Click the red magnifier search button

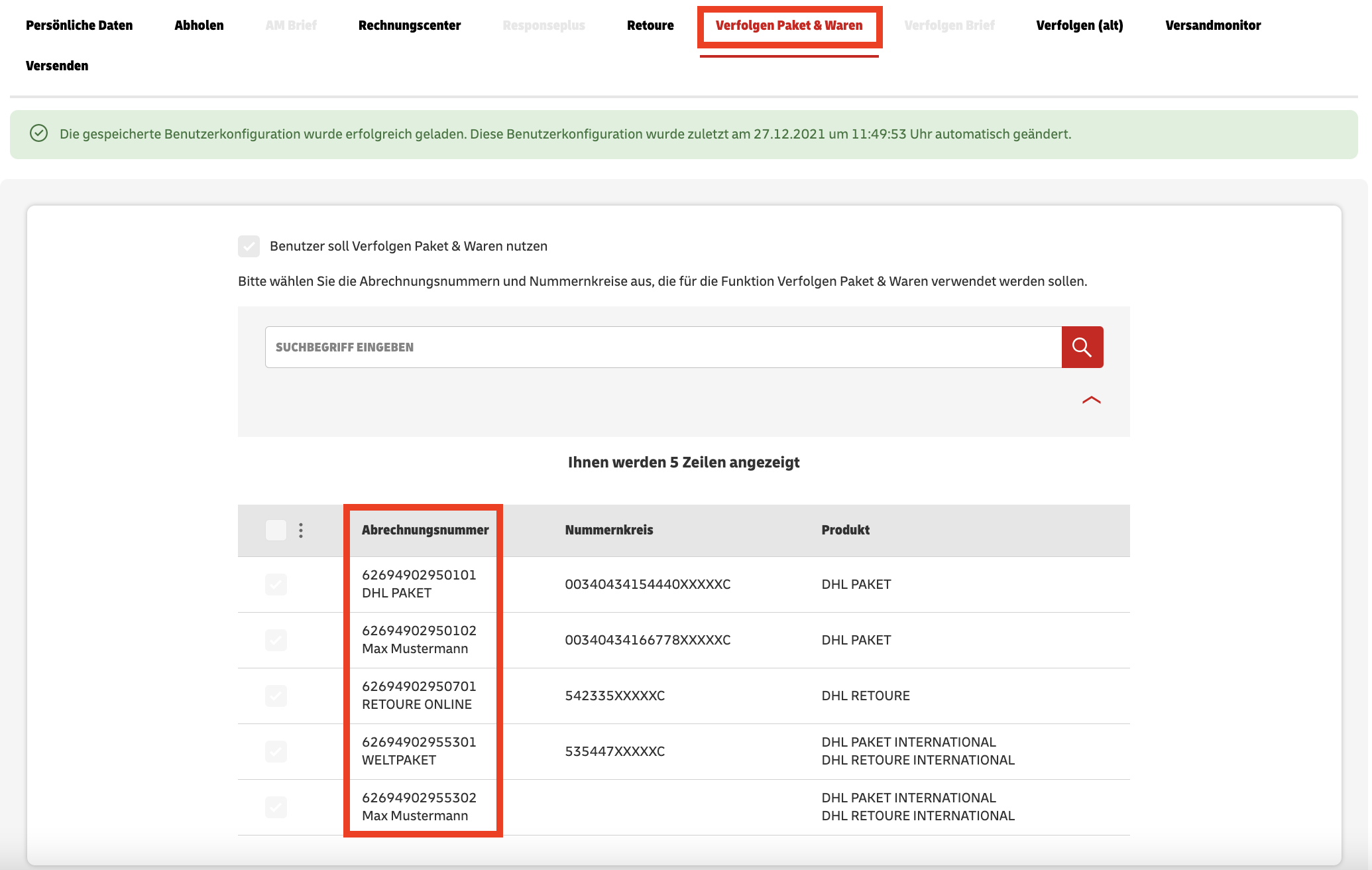1082,347
